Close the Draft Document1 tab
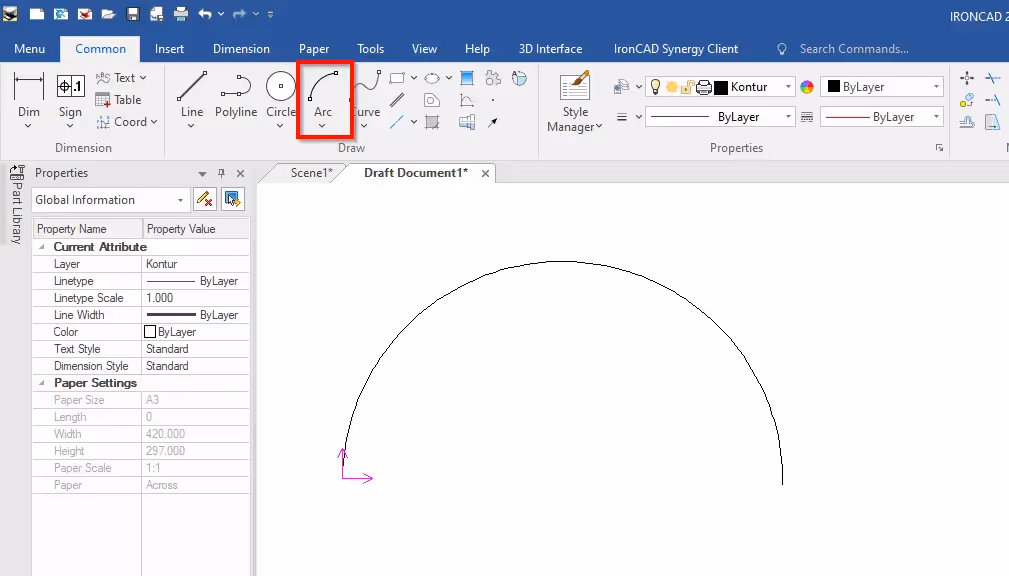The width and height of the screenshot is (1009, 576). pos(486,173)
